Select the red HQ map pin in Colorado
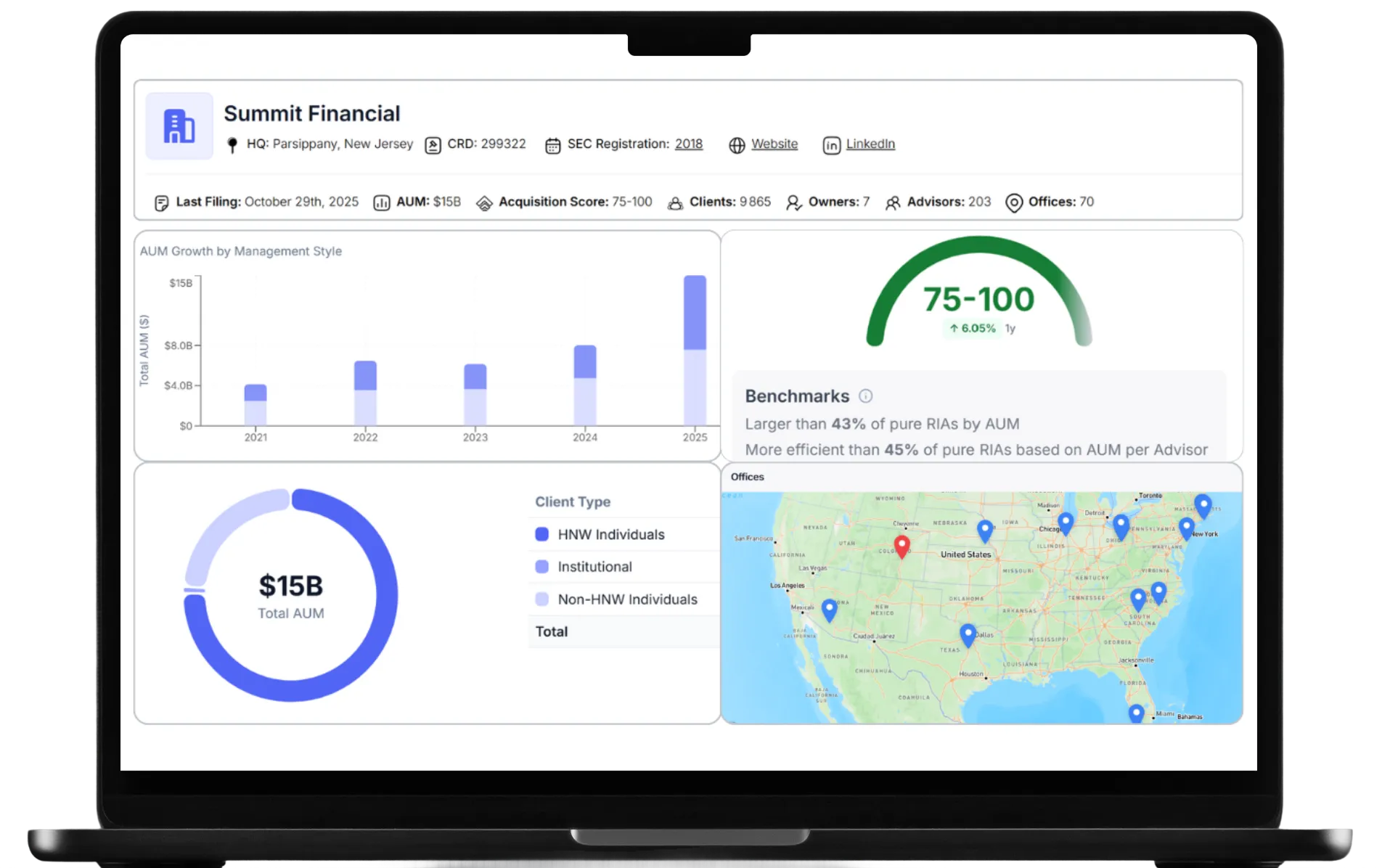This screenshot has width=1382, height=868. pos(902,546)
